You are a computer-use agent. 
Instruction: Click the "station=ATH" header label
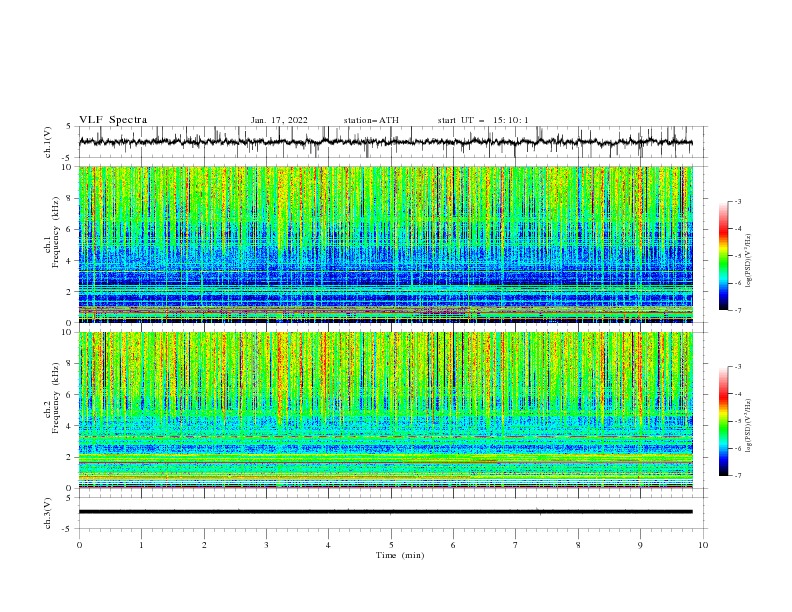pyautogui.click(x=371, y=120)
